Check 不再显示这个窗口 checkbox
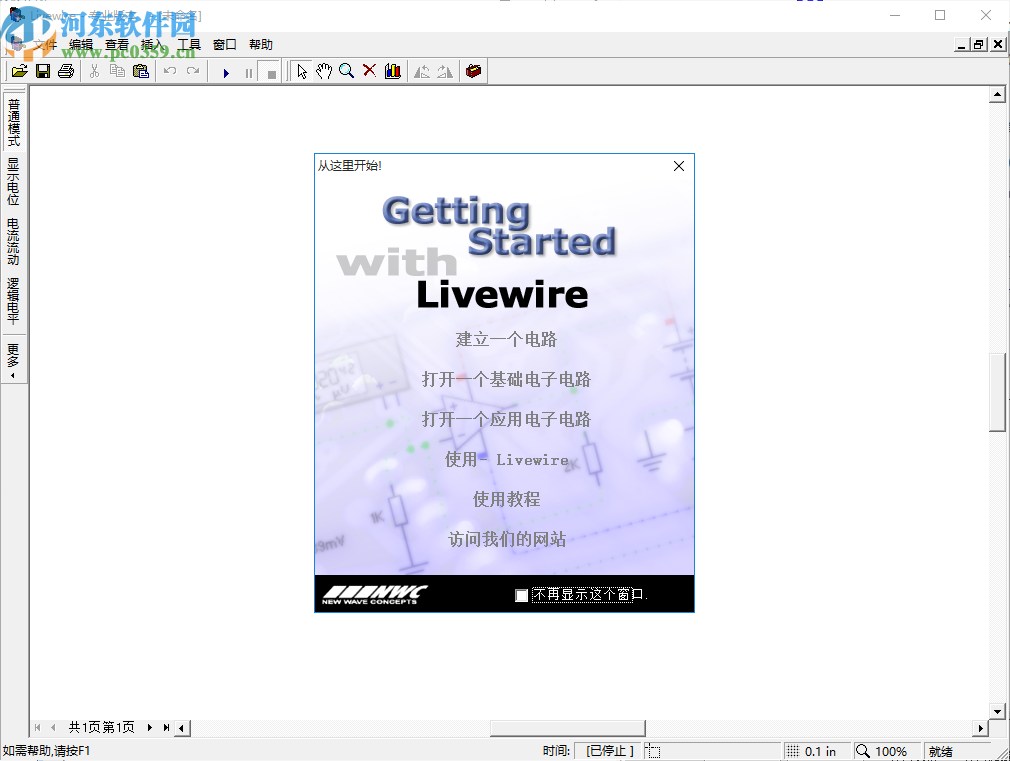This screenshot has width=1010, height=761. coord(521,594)
